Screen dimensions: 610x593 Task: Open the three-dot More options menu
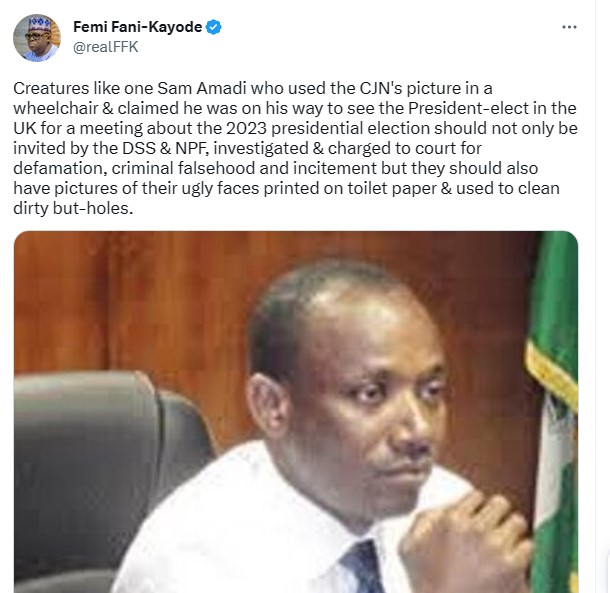(x=569, y=27)
